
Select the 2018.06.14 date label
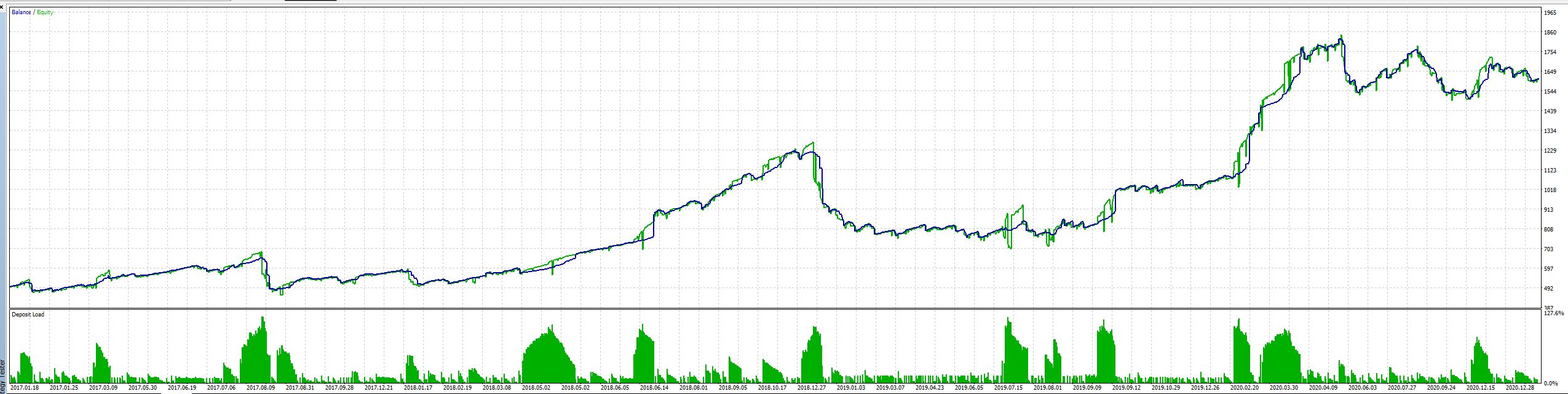tap(654, 388)
